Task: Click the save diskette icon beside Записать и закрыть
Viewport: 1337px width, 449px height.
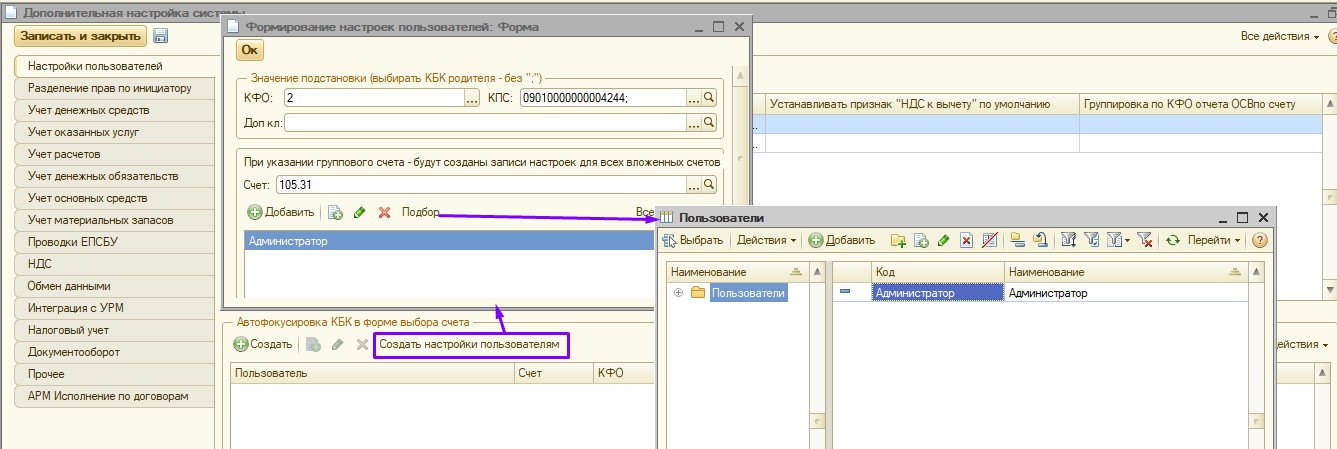Action: pos(160,36)
